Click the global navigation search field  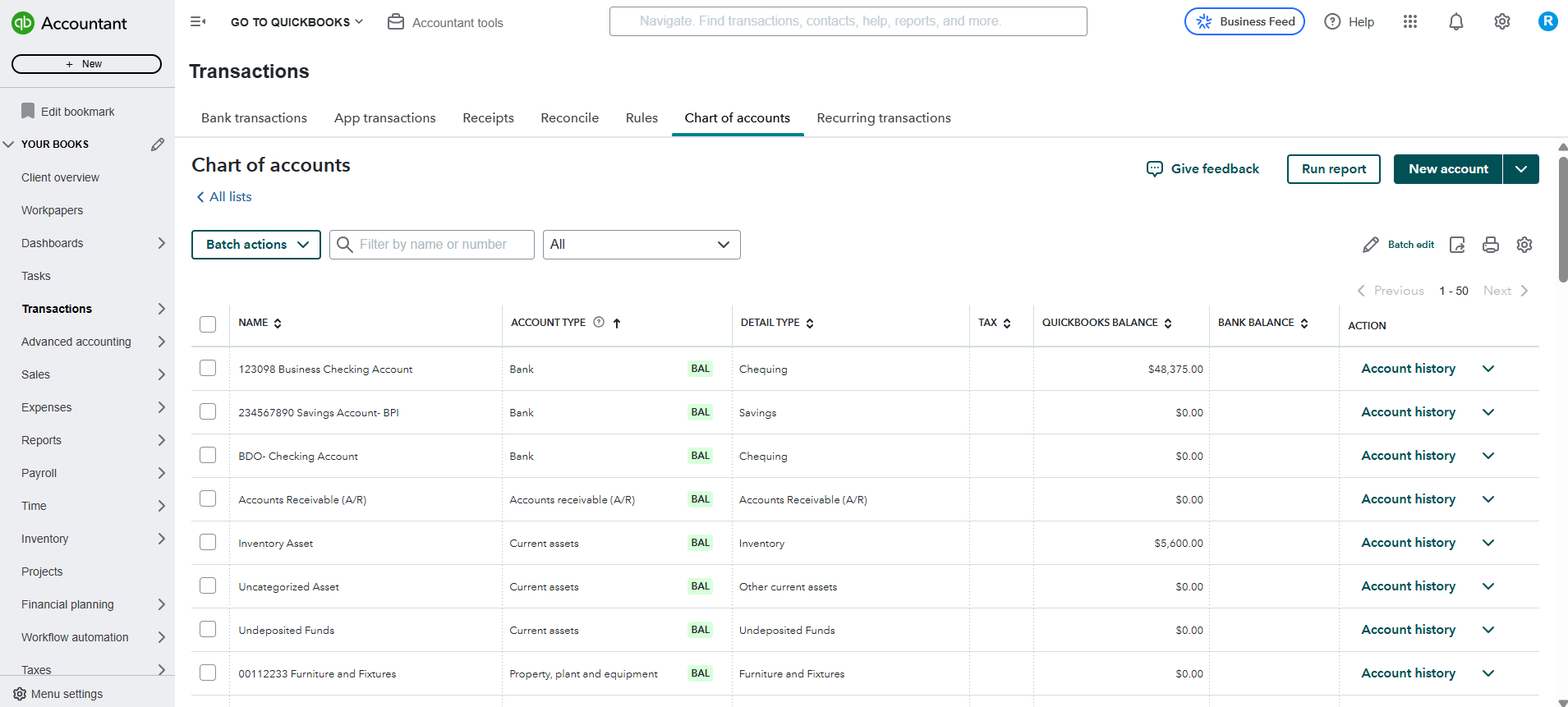[848, 21]
